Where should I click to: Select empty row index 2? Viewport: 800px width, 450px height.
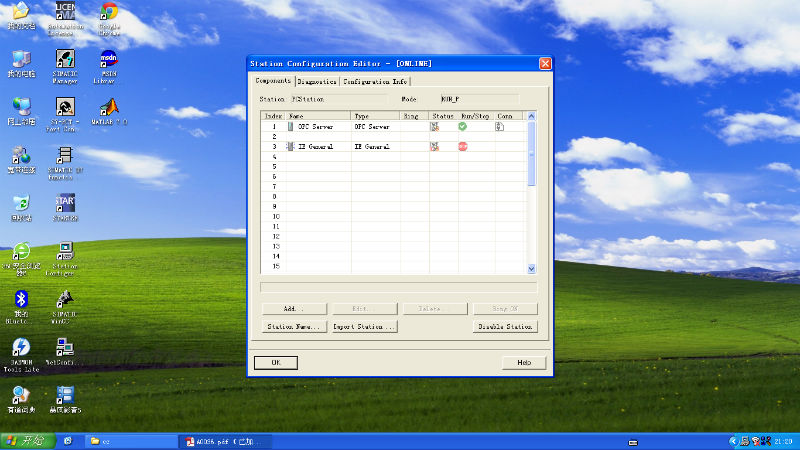coord(274,137)
